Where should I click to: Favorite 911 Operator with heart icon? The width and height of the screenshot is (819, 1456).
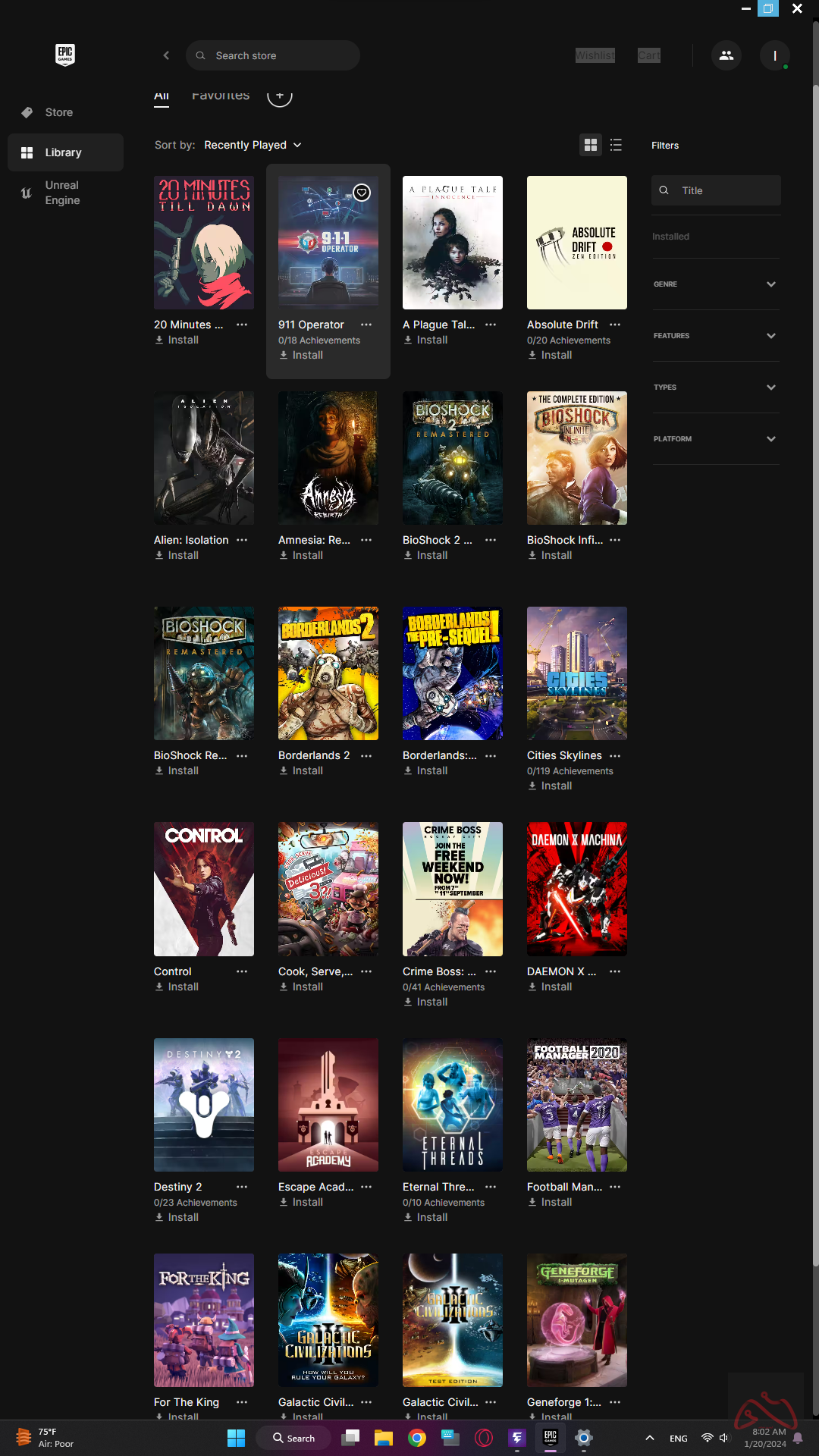(362, 193)
